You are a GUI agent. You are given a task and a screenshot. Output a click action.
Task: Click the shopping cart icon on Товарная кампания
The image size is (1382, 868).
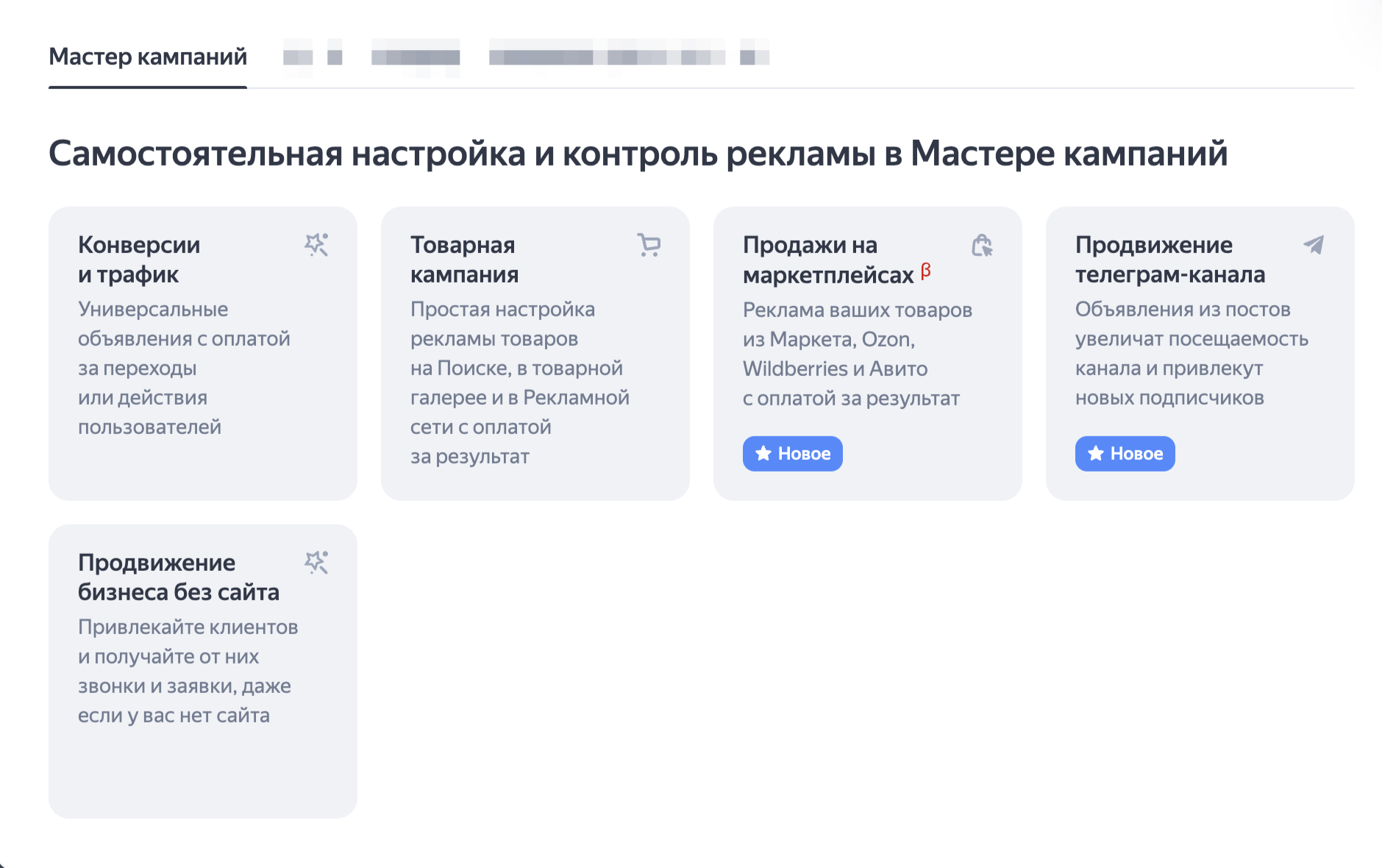tap(649, 245)
